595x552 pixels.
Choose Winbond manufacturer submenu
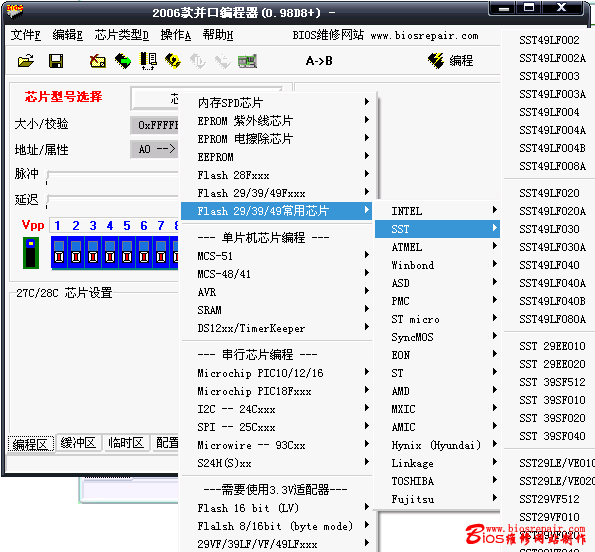[437, 265]
